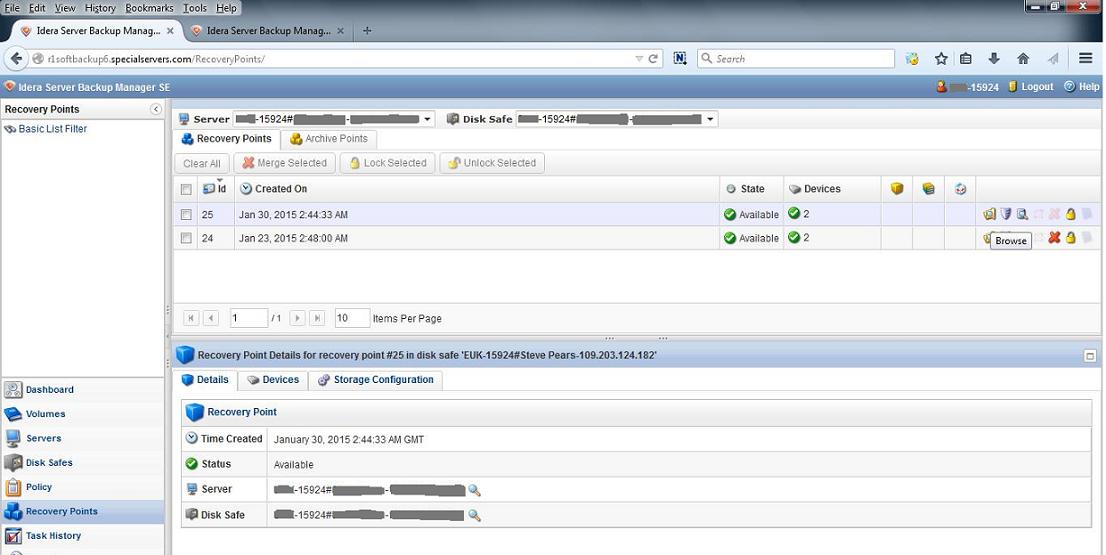Click the Items Per Page input field
The image size is (1106, 555).
352,318
